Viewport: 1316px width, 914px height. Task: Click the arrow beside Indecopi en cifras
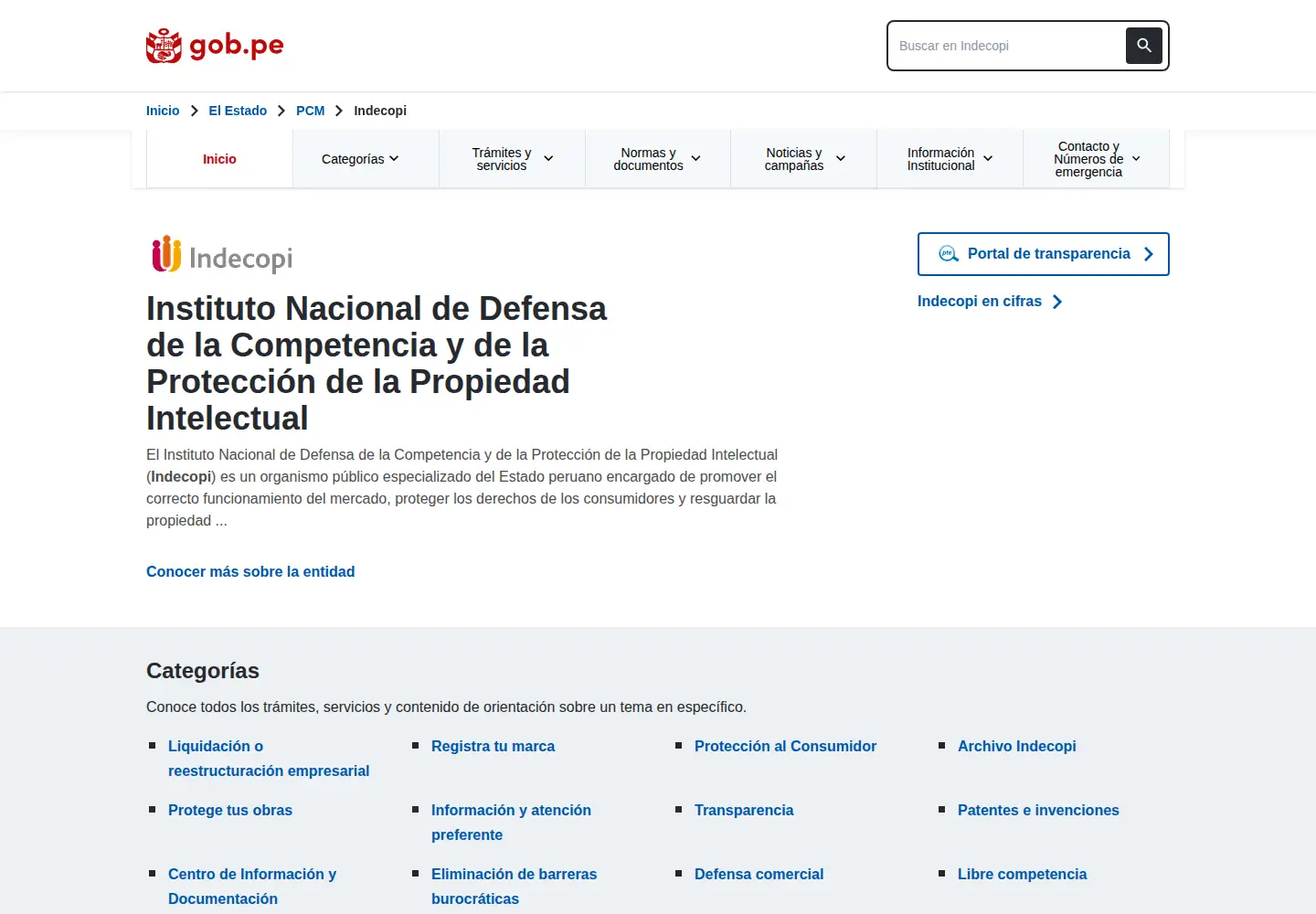[x=1057, y=302]
